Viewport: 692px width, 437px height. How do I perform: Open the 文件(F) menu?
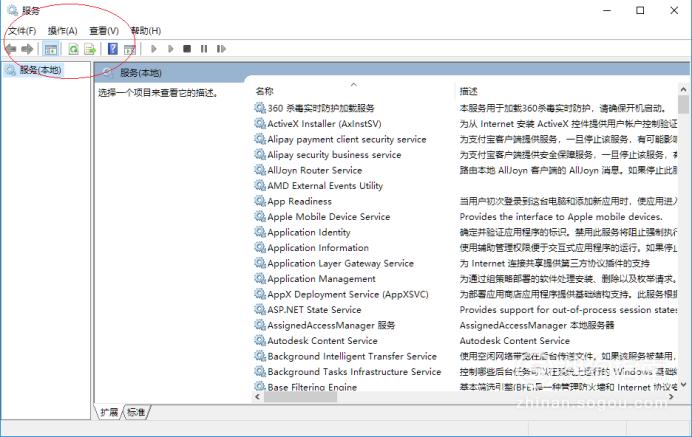[x=22, y=30]
